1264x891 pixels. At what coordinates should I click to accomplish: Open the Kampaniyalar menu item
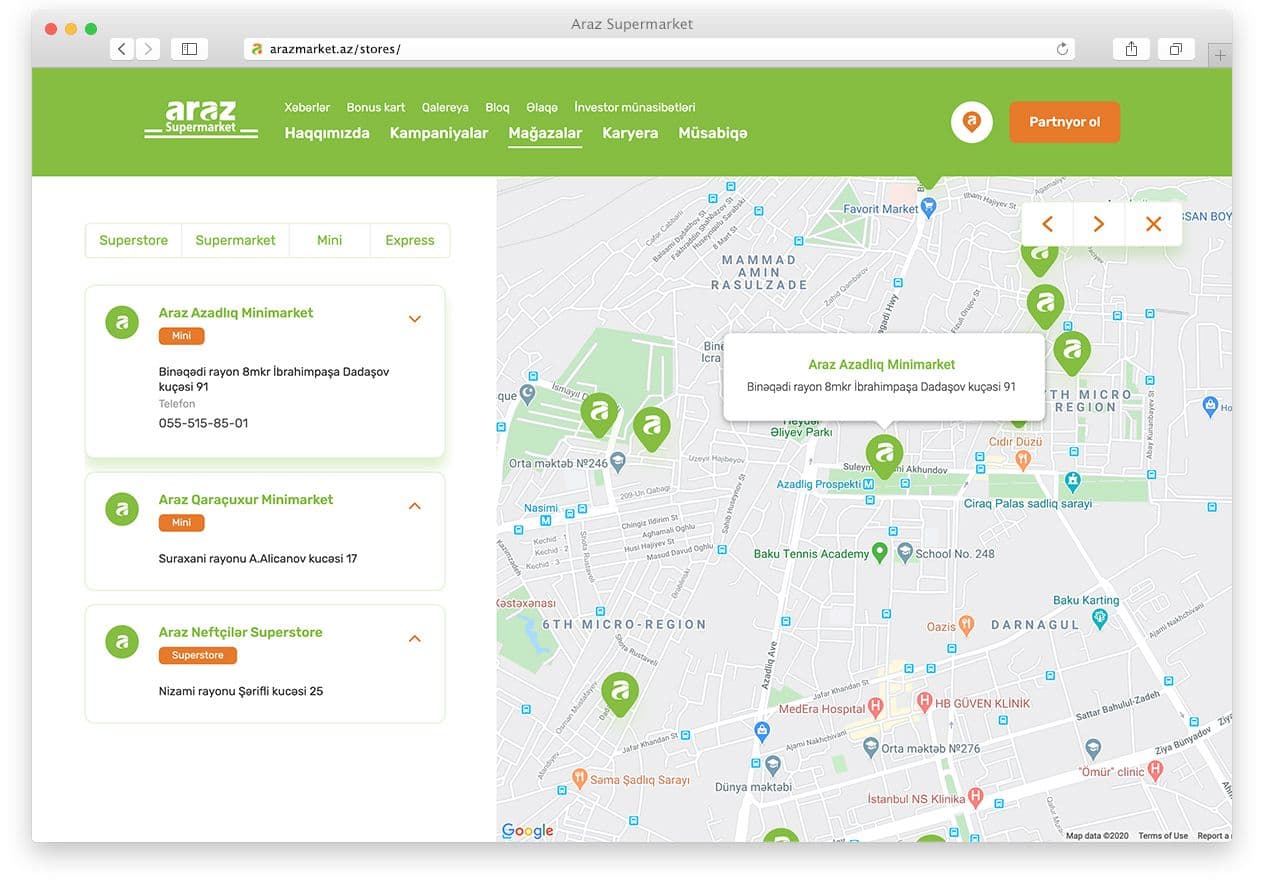coord(439,133)
